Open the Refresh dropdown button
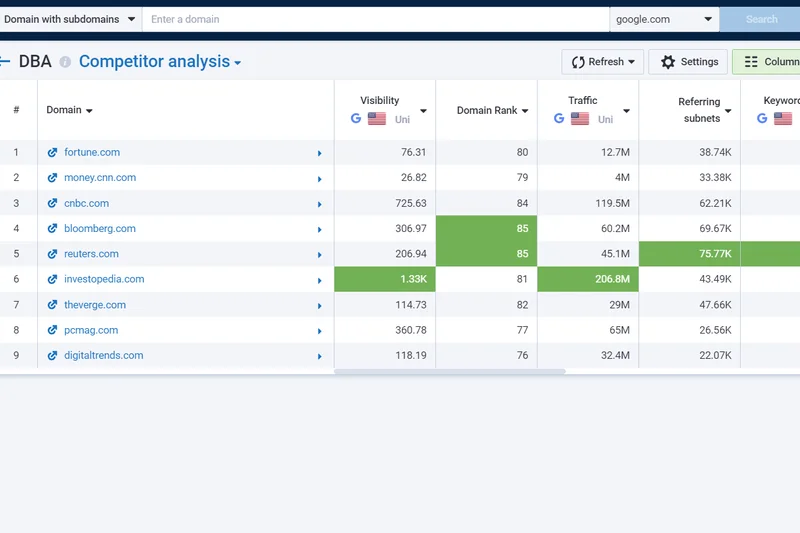800x533 pixels. [602, 62]
